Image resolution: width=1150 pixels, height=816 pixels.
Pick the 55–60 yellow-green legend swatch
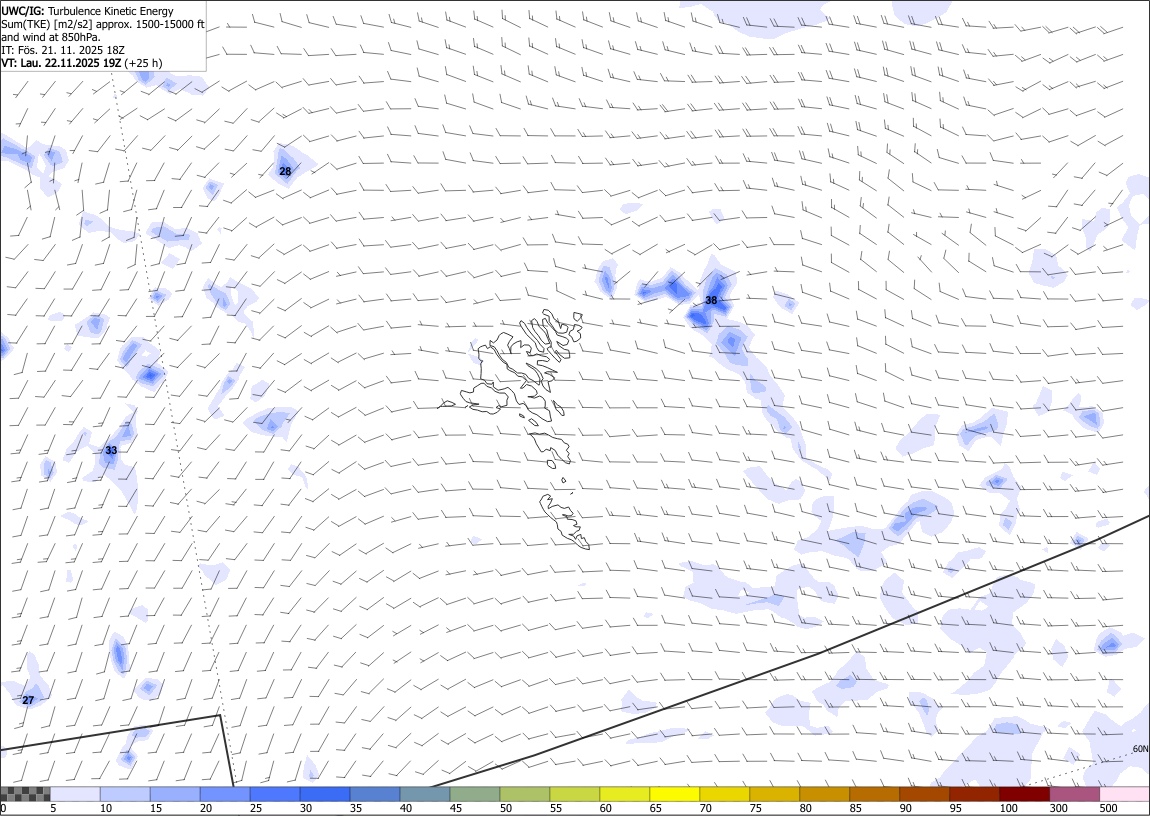(574, 794)
